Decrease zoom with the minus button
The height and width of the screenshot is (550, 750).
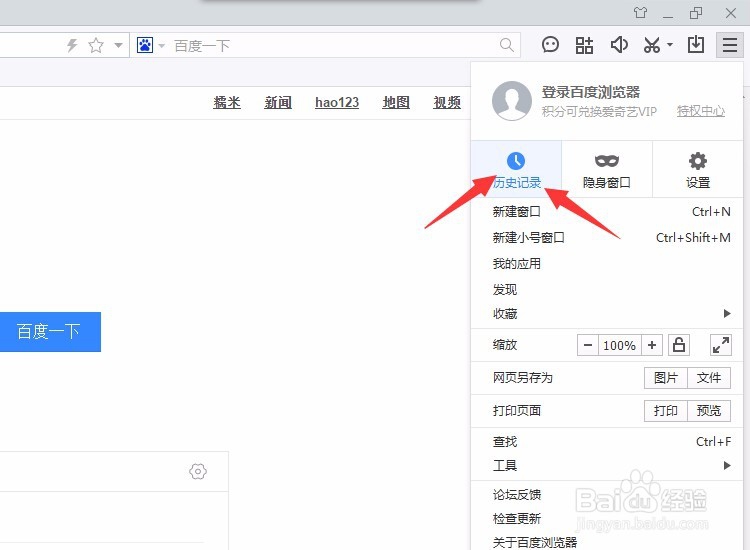coord(588,345)
